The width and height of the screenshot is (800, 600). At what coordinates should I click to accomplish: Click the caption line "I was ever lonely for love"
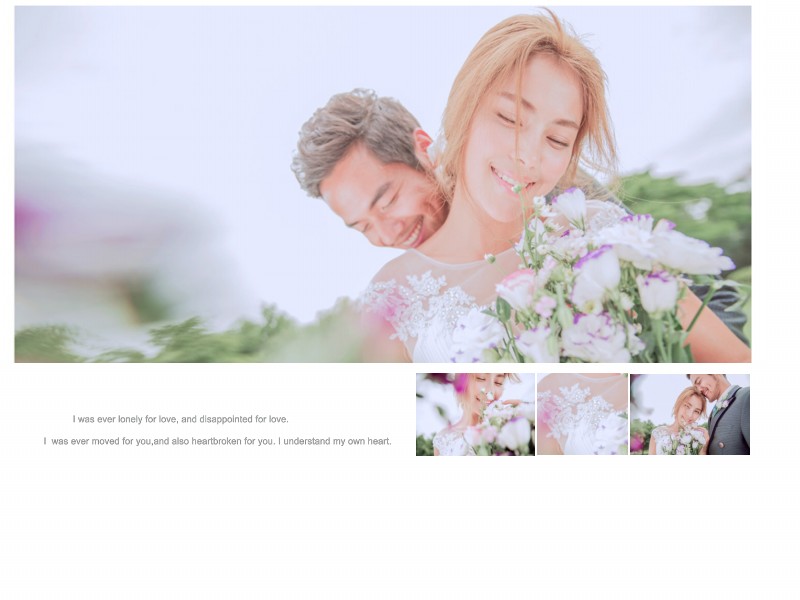click(180, 419)
